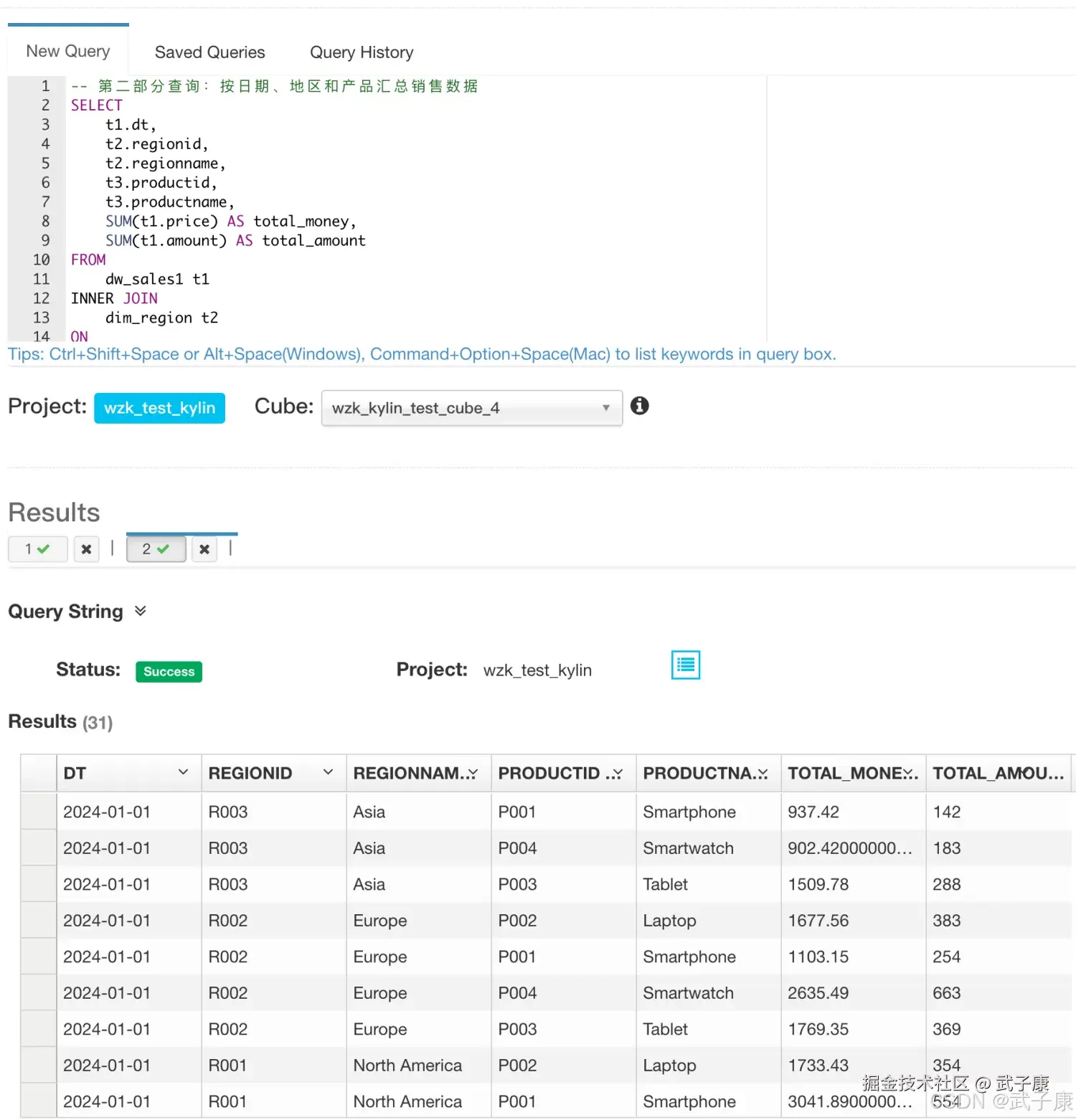
Task: Select the row selector for the 937.42 row
Action: tap(39, 811)
